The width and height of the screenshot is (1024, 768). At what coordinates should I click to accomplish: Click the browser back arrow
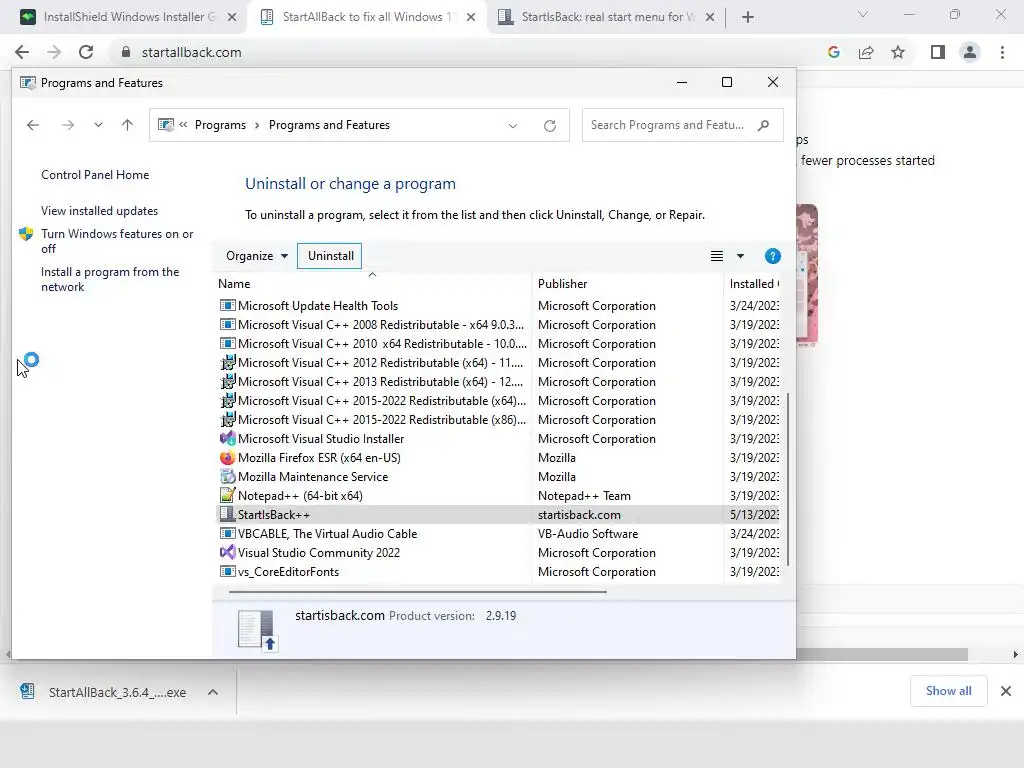click(x=22, y=52)
